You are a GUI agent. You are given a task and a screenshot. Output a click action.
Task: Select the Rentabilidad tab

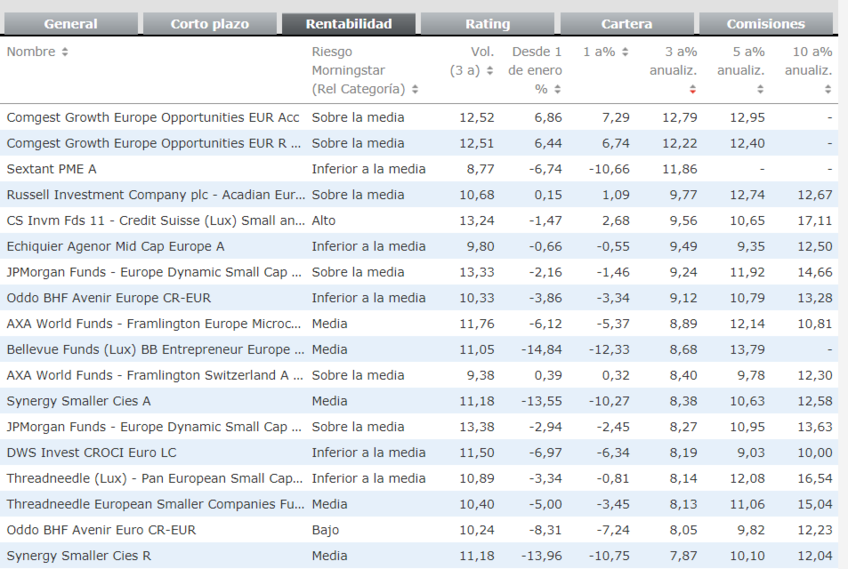[349, 24]
